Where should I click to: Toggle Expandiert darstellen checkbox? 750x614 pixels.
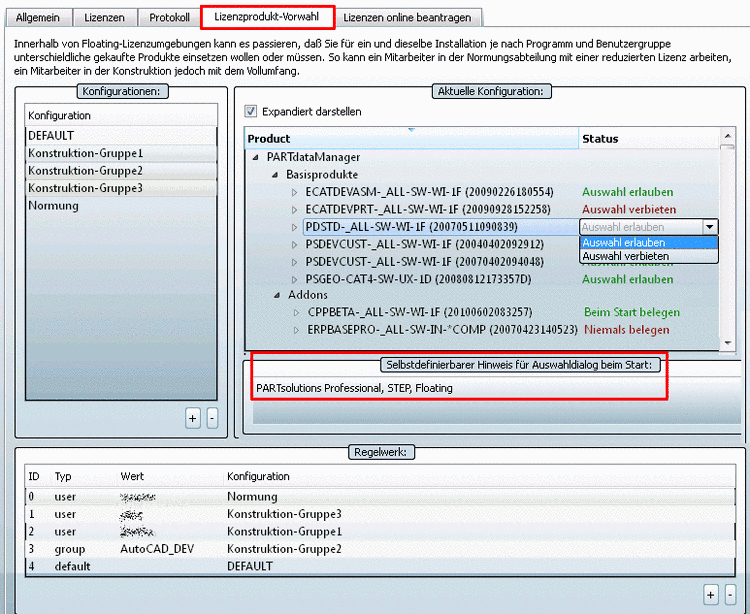pyautogui.click(x=251, y=111)
